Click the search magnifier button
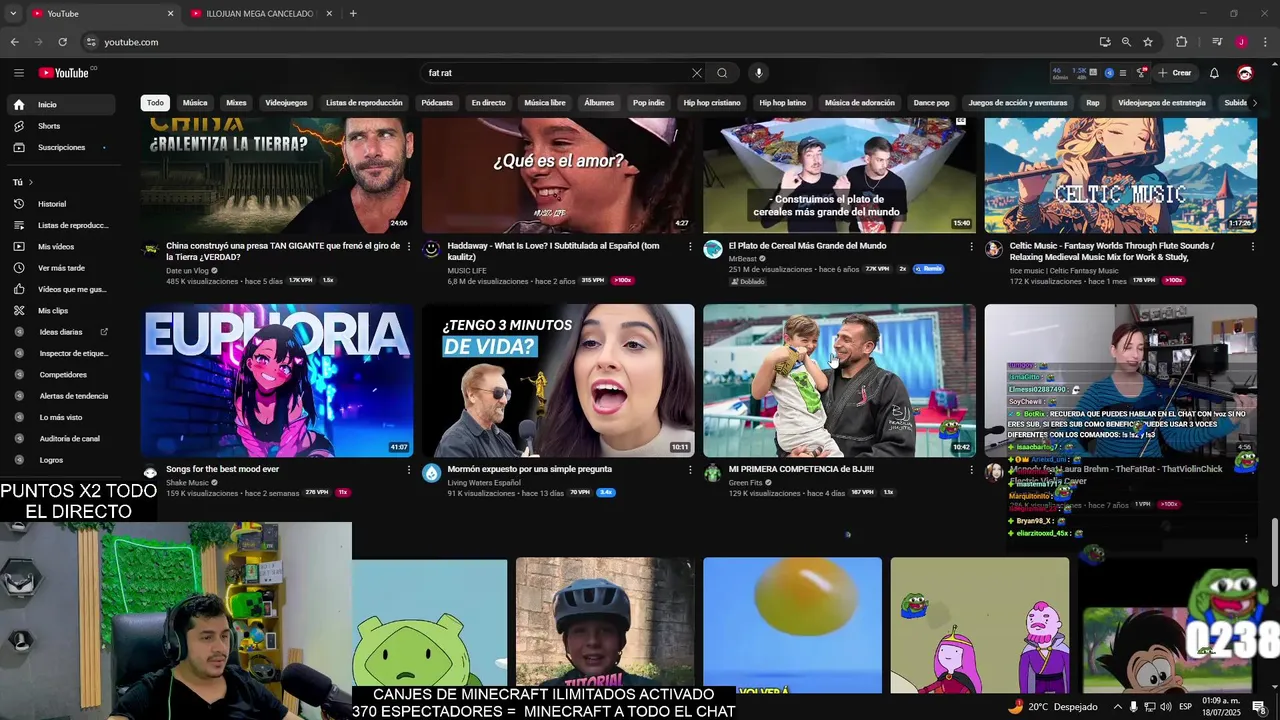The height and width of the screenshot is (720, 1280). [x=722, y=73]
